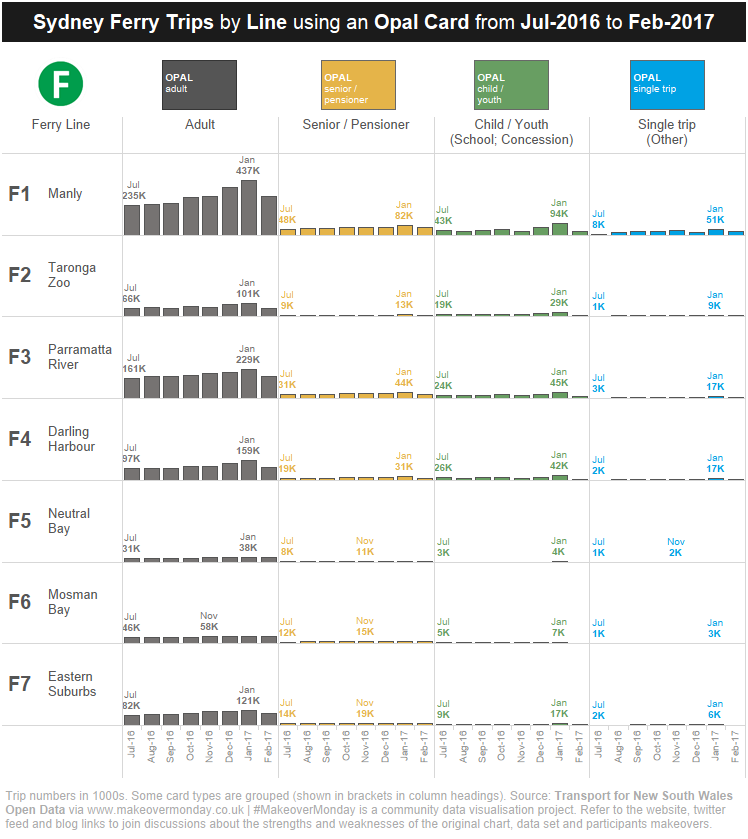Click the Adult column heading
The height and width of the screenshot is (839, 748).
coord(200,125)
